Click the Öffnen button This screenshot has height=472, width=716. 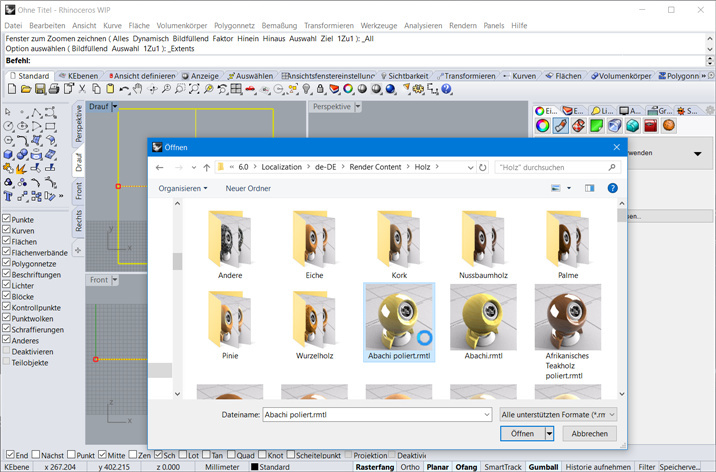pyautogui.click(x=522, y=434)
